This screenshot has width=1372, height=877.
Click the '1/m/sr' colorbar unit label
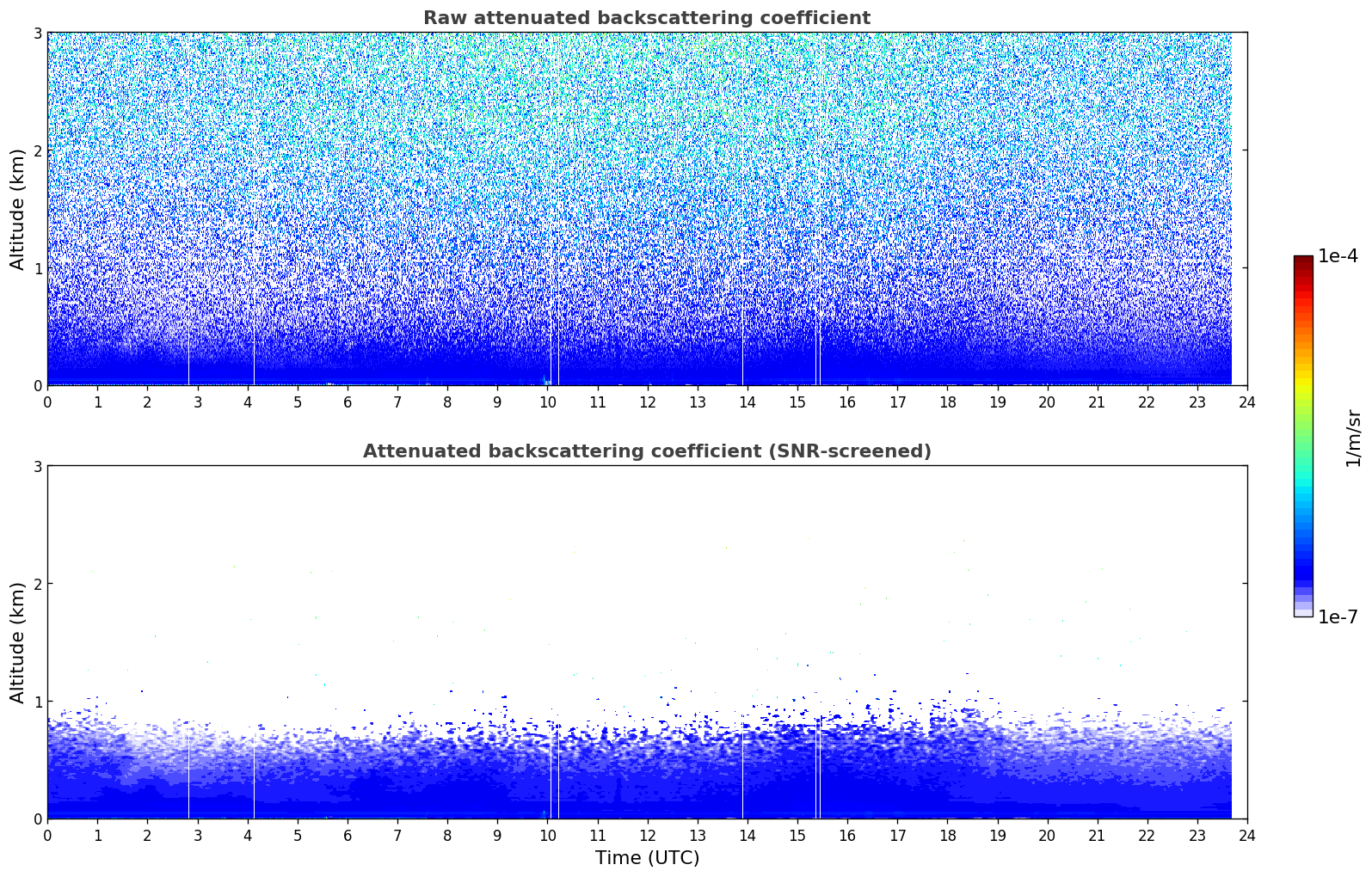click(x=1353, y=438)
